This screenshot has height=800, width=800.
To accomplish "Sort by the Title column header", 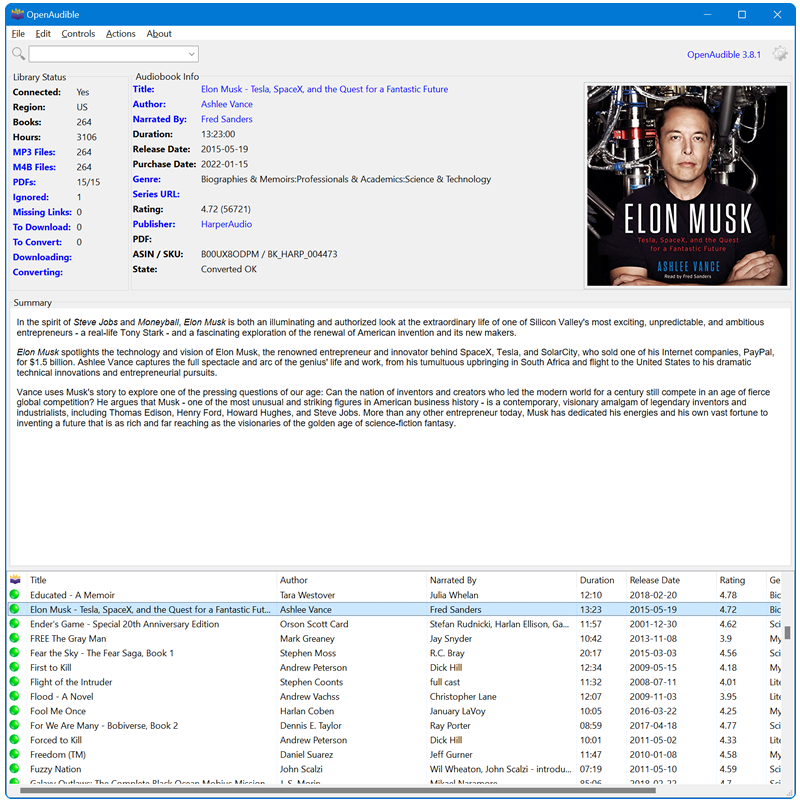I will [x=151, y=580].
